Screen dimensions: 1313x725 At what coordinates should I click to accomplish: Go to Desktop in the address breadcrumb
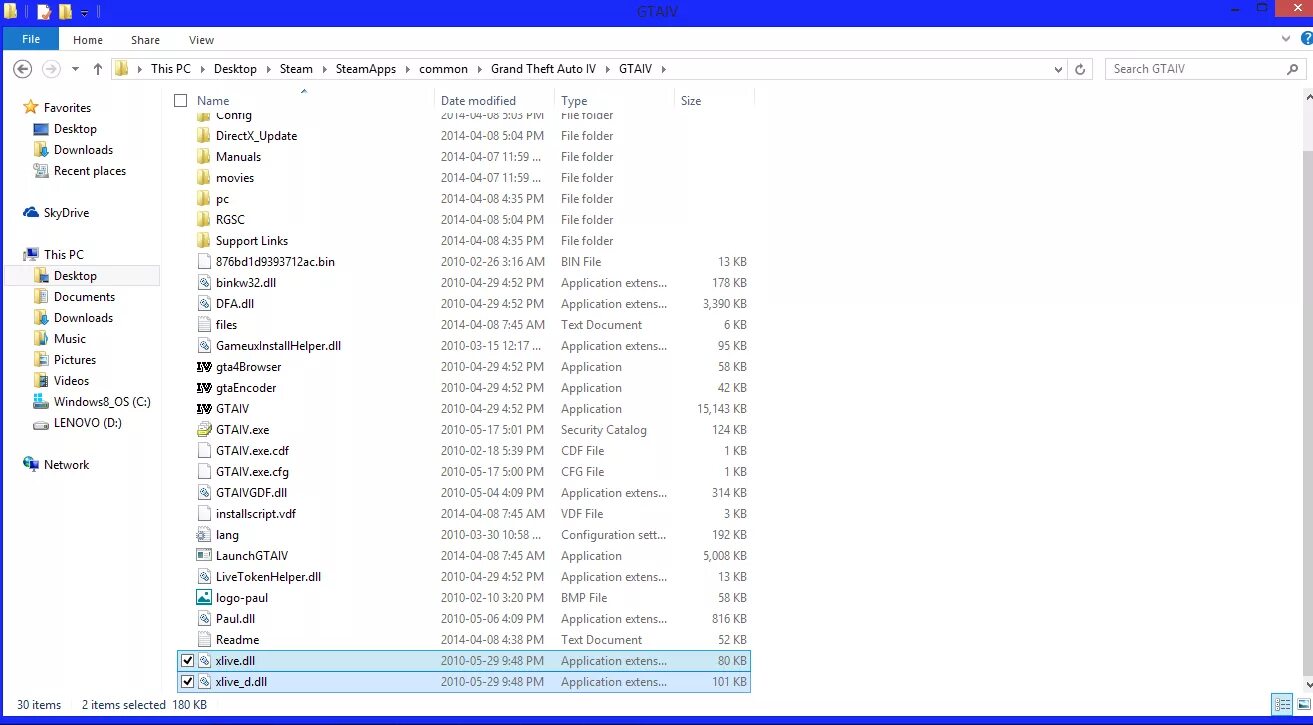click(x=235, y=69)
